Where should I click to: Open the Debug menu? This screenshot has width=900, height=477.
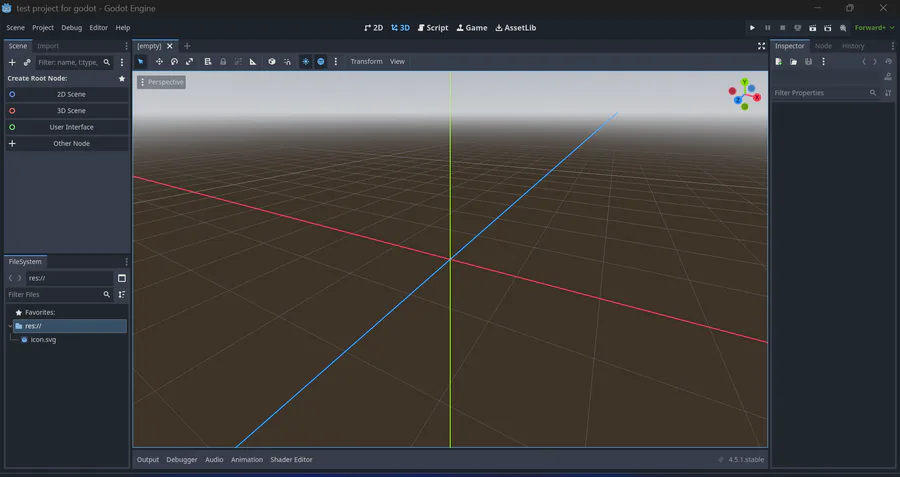pos(72,28)
